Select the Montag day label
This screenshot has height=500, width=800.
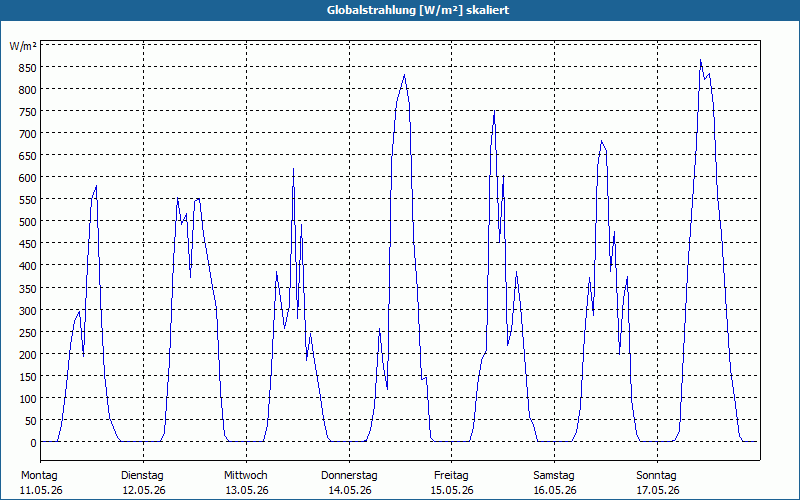pyautogui.click(x=39, y=476)
